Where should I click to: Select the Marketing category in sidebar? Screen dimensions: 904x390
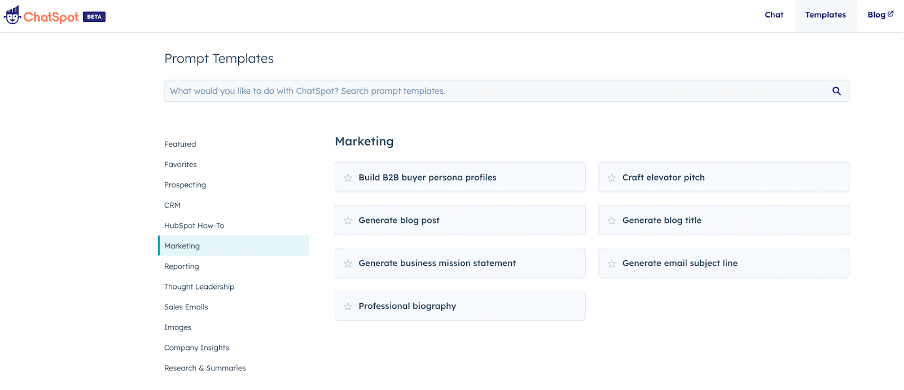(x=233, y=246)
